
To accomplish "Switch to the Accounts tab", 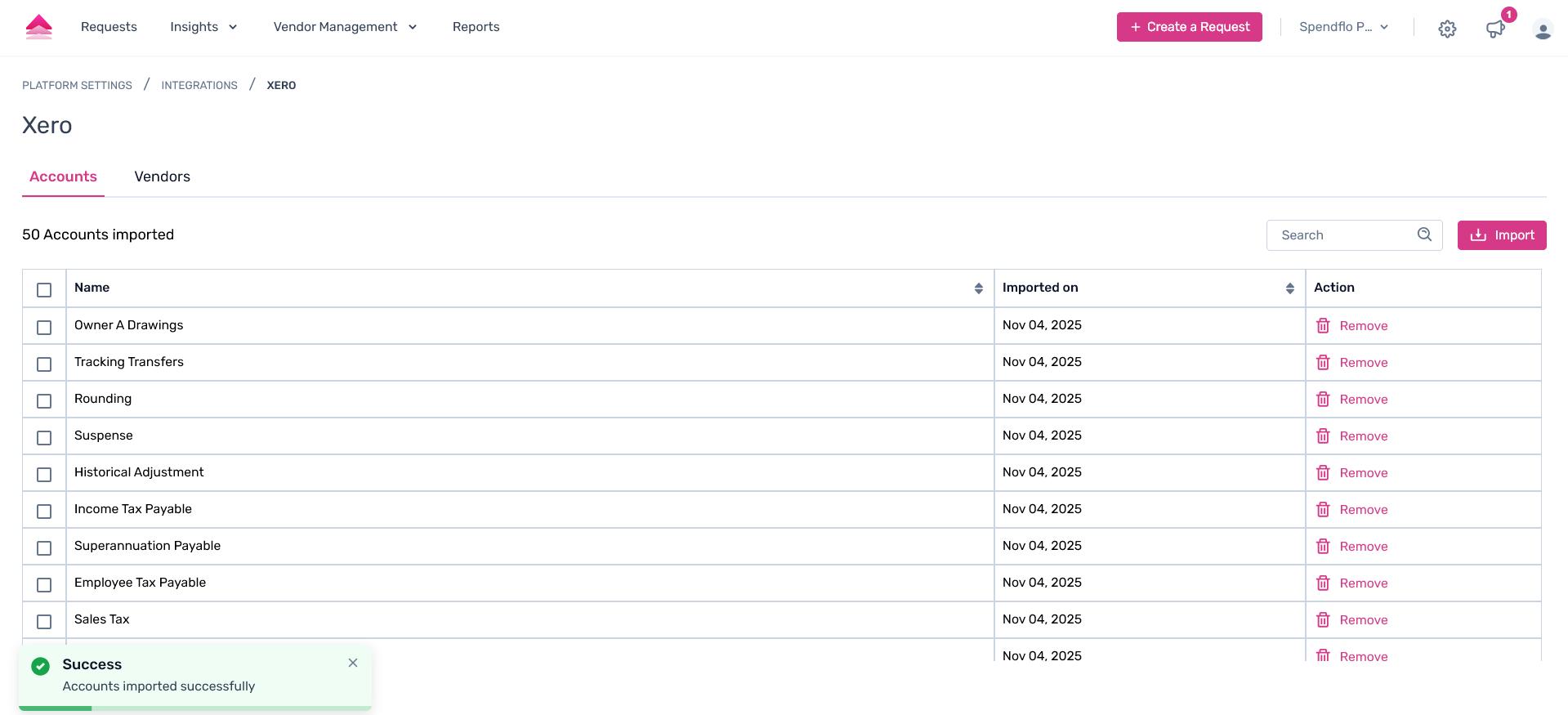I will [63, 177].
